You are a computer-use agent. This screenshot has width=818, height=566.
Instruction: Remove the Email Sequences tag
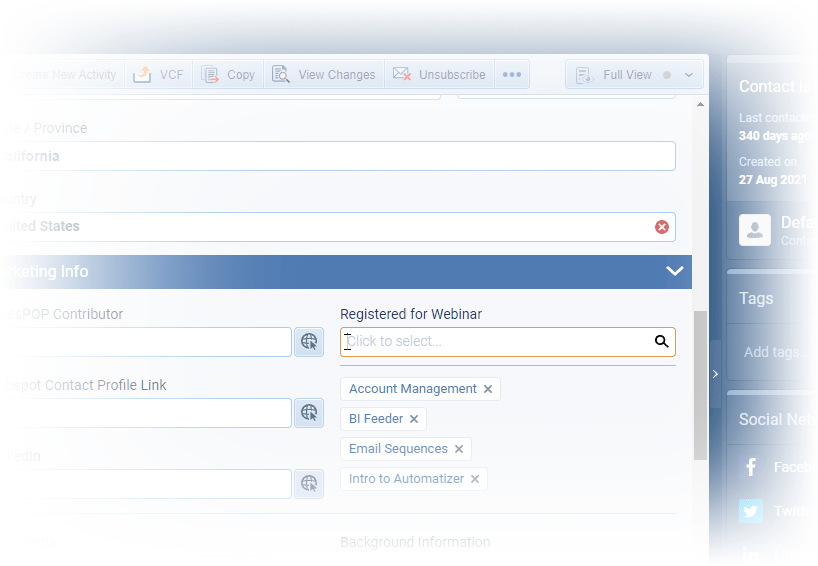[459, 449]
